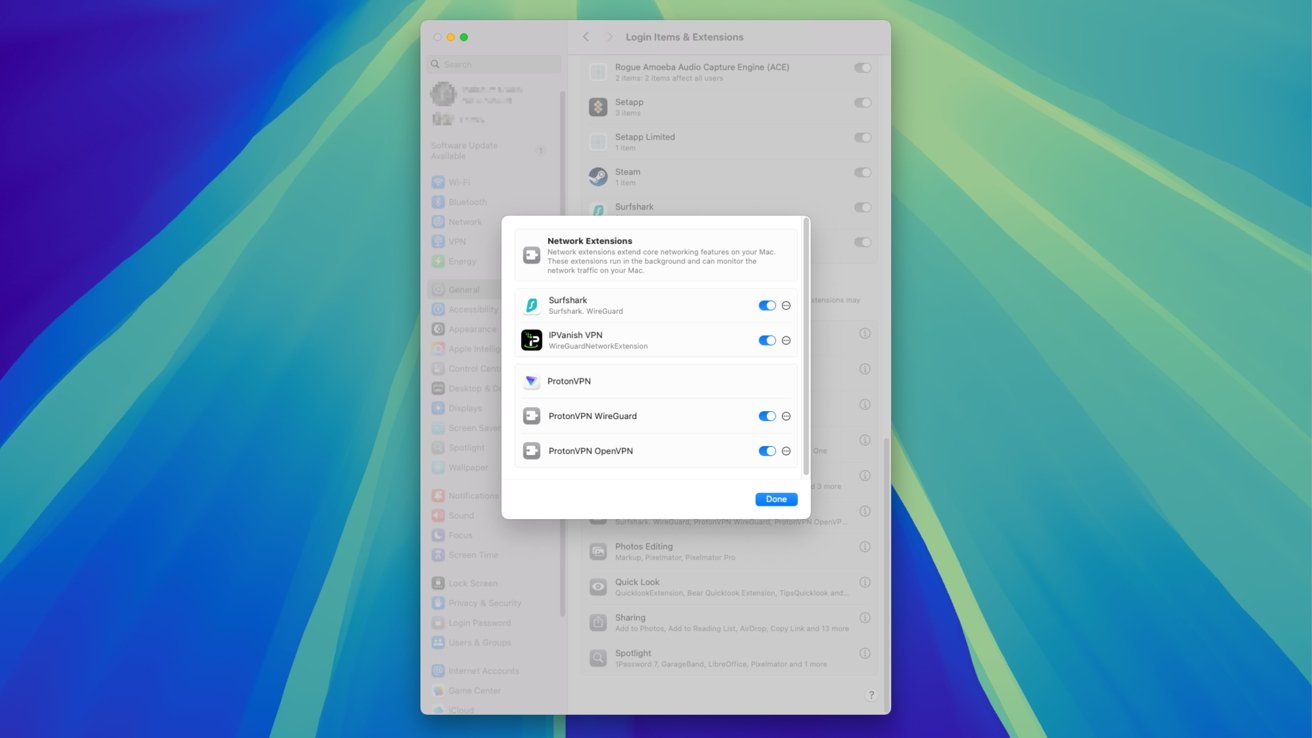Click the extension icon beside ProtonVPN WireGuard

[x=532, y=416]
